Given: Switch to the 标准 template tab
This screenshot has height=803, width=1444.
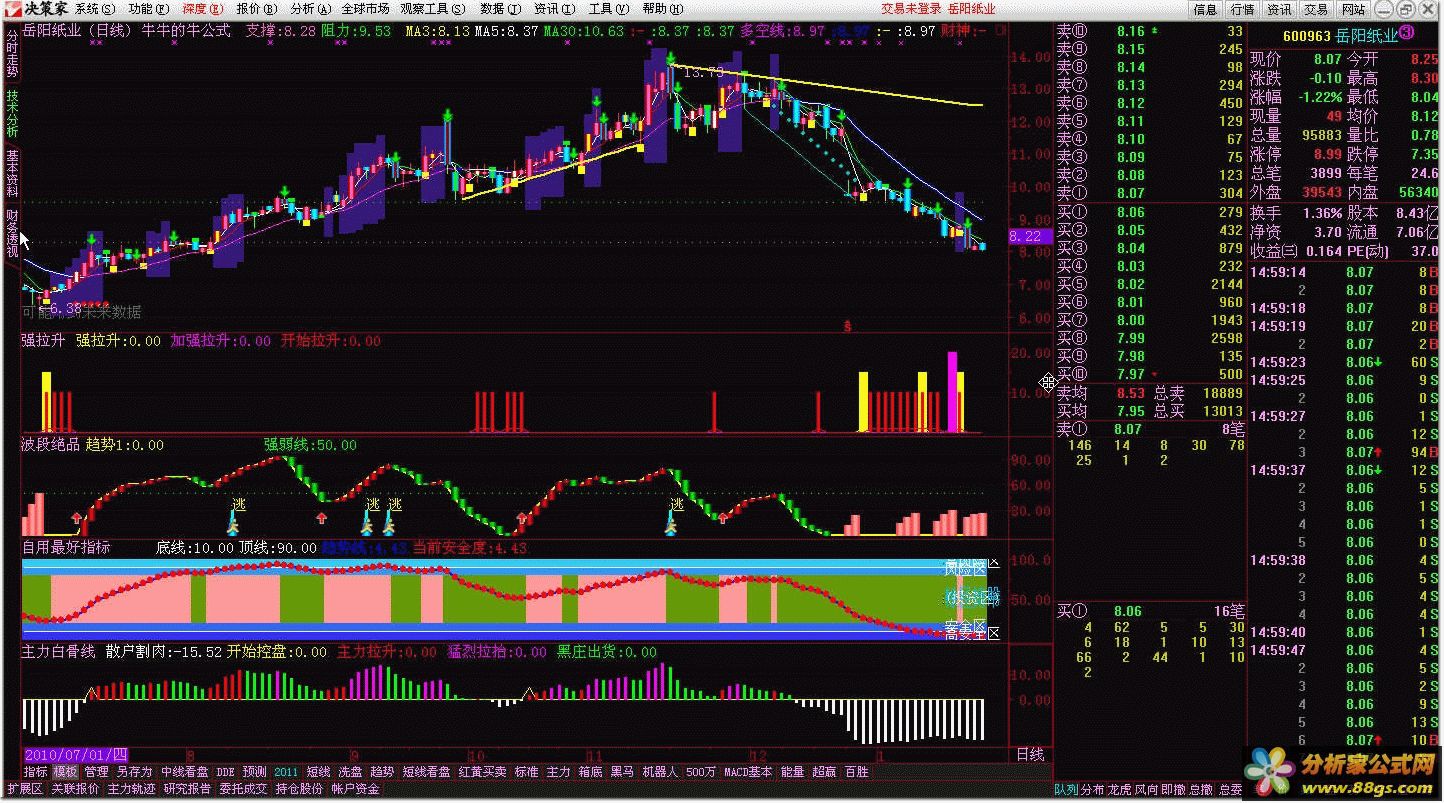Looking at the screenshot, I should [527, 772].
